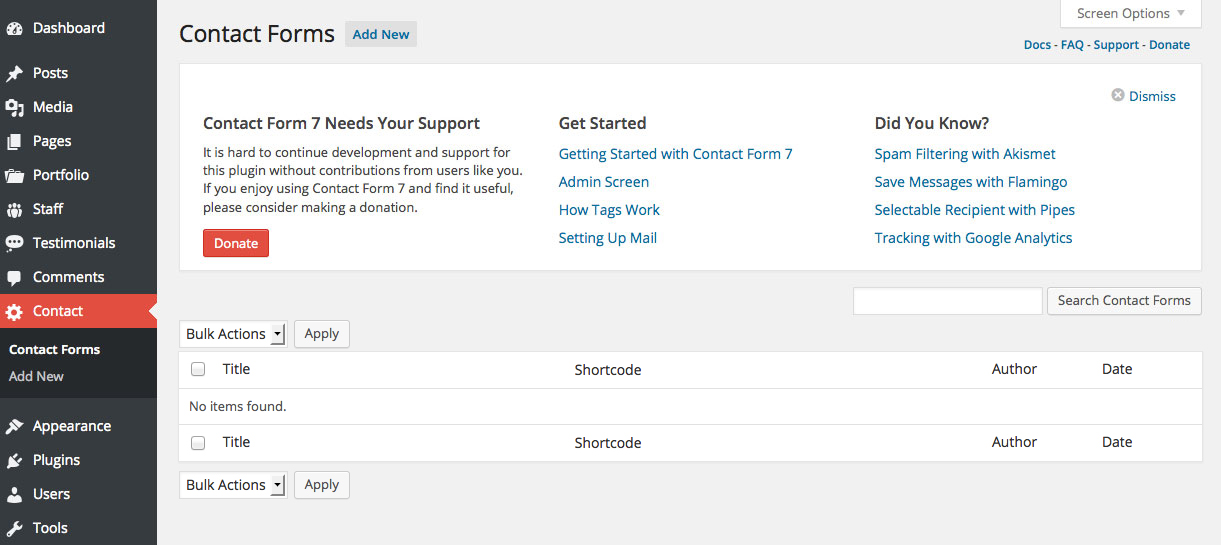Screen dimensions: 1221x545
Task: Expand the Screen Options panel
Action: [x=1131, y=14]
